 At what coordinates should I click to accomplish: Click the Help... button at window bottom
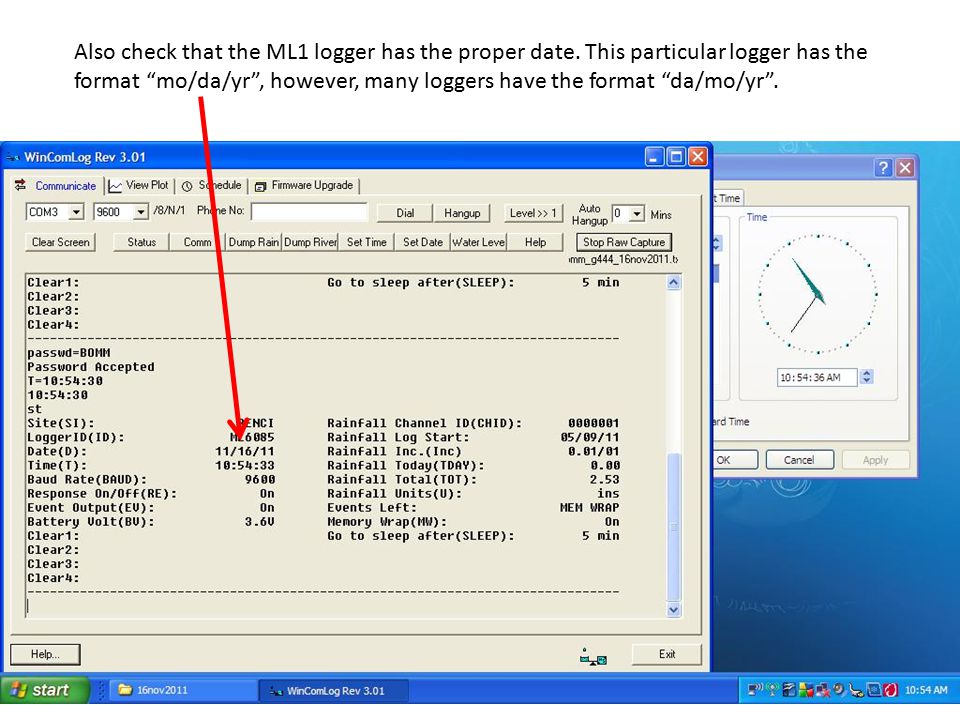coord(45,654)
